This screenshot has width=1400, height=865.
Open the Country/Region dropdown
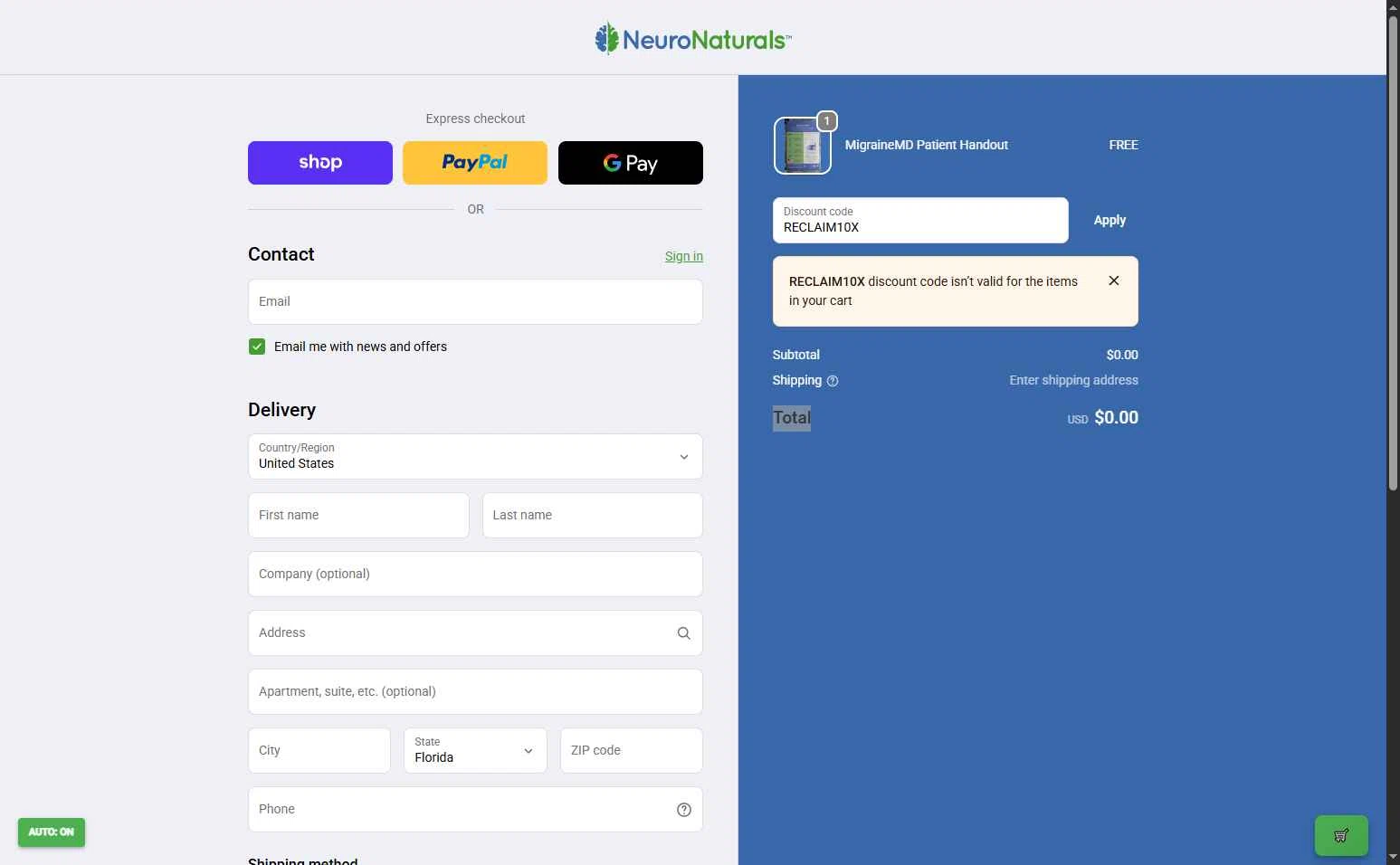[x=475, y=456]
